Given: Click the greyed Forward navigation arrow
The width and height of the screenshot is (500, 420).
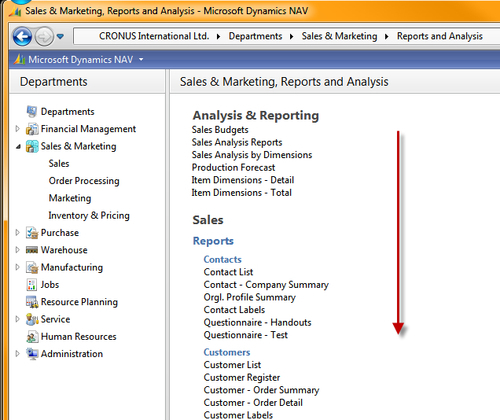Looking at the screenshot, I should tap(44, 36).
